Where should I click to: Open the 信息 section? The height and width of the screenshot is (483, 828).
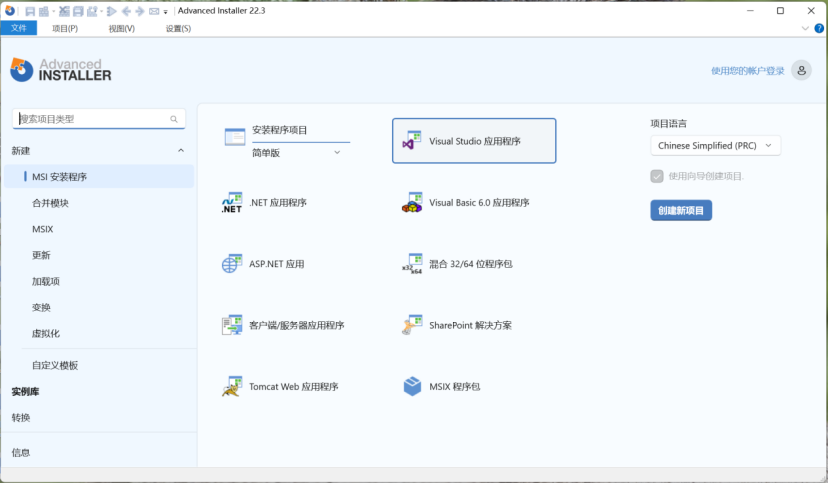(x=21, y=452)
